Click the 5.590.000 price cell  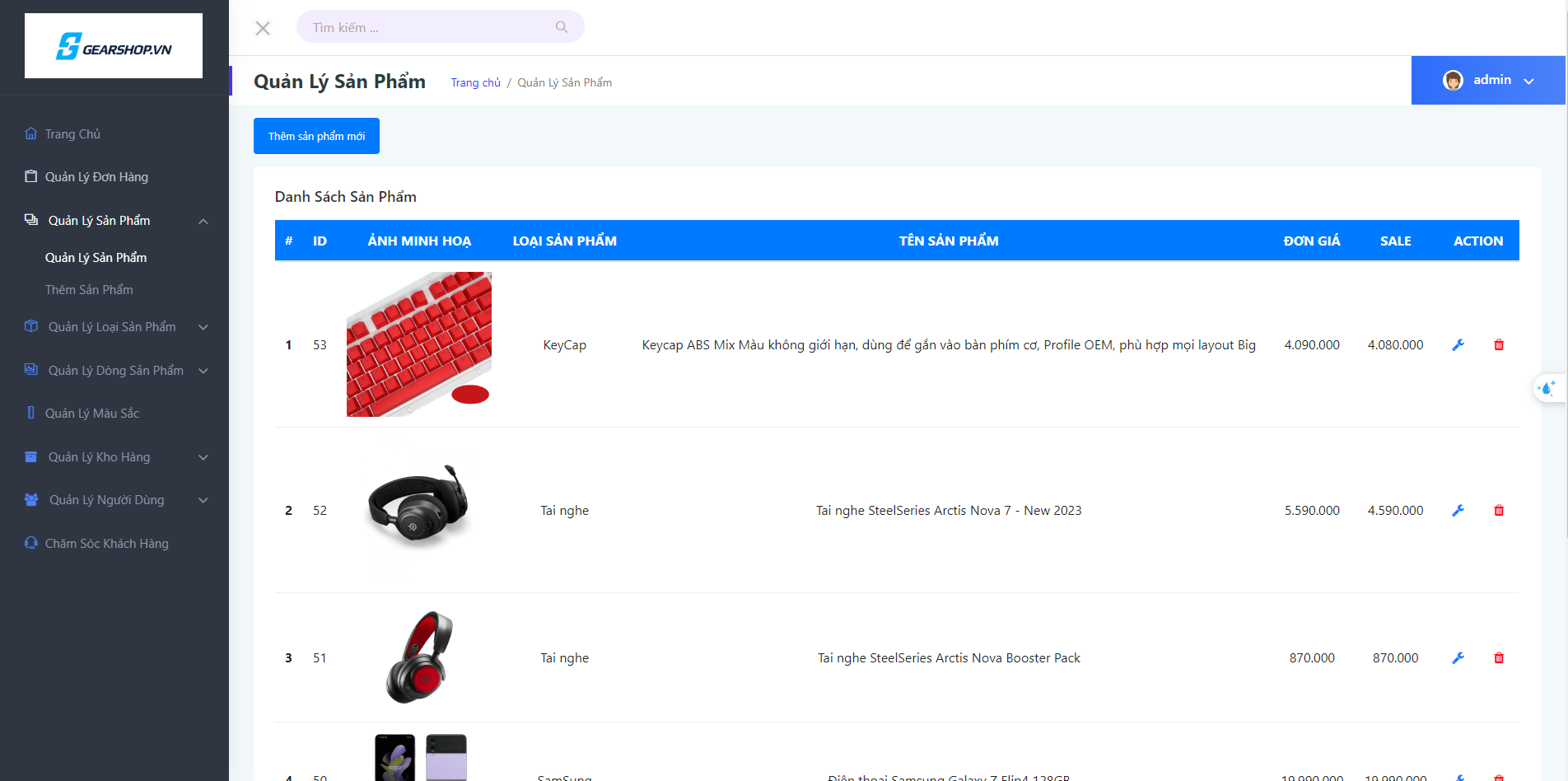(x=1312, y=511)
